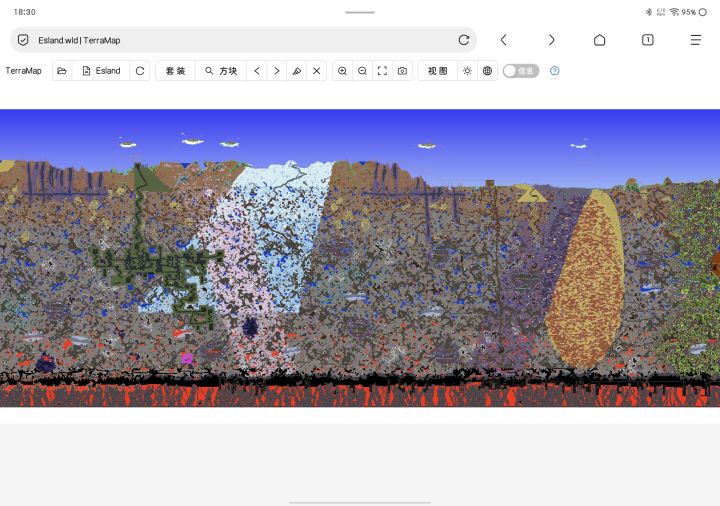The height and width of the screenshot is (506, 720).
Task: Go to browser home page
Action: [x=599, y=40]
